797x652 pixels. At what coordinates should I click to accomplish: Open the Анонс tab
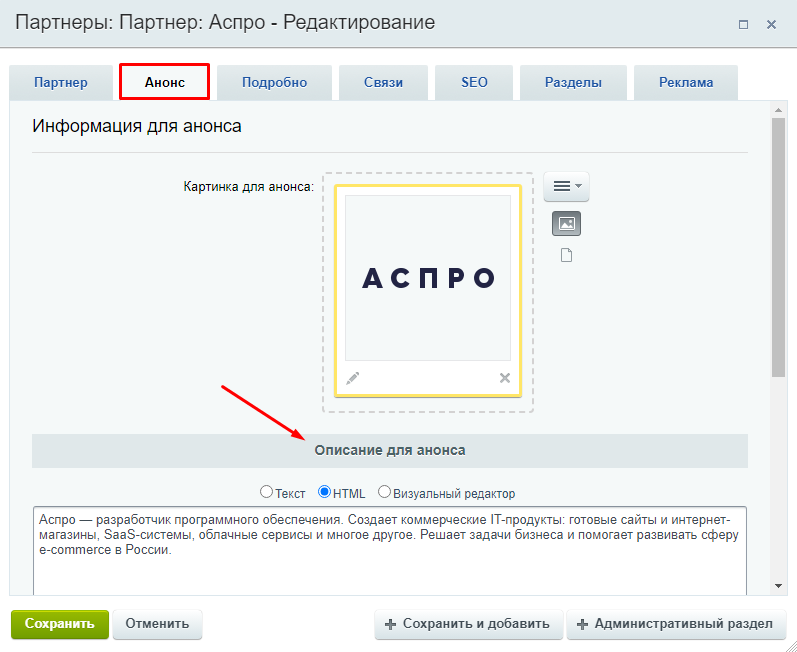click(x=165, y=82)
